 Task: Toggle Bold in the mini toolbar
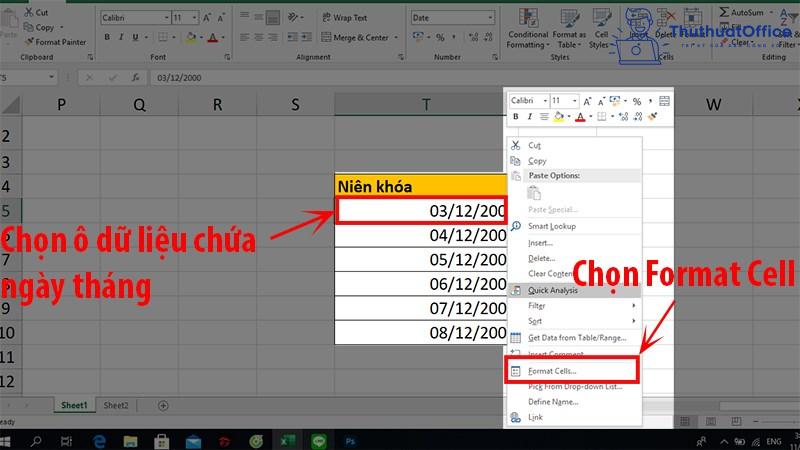[516, 117]
